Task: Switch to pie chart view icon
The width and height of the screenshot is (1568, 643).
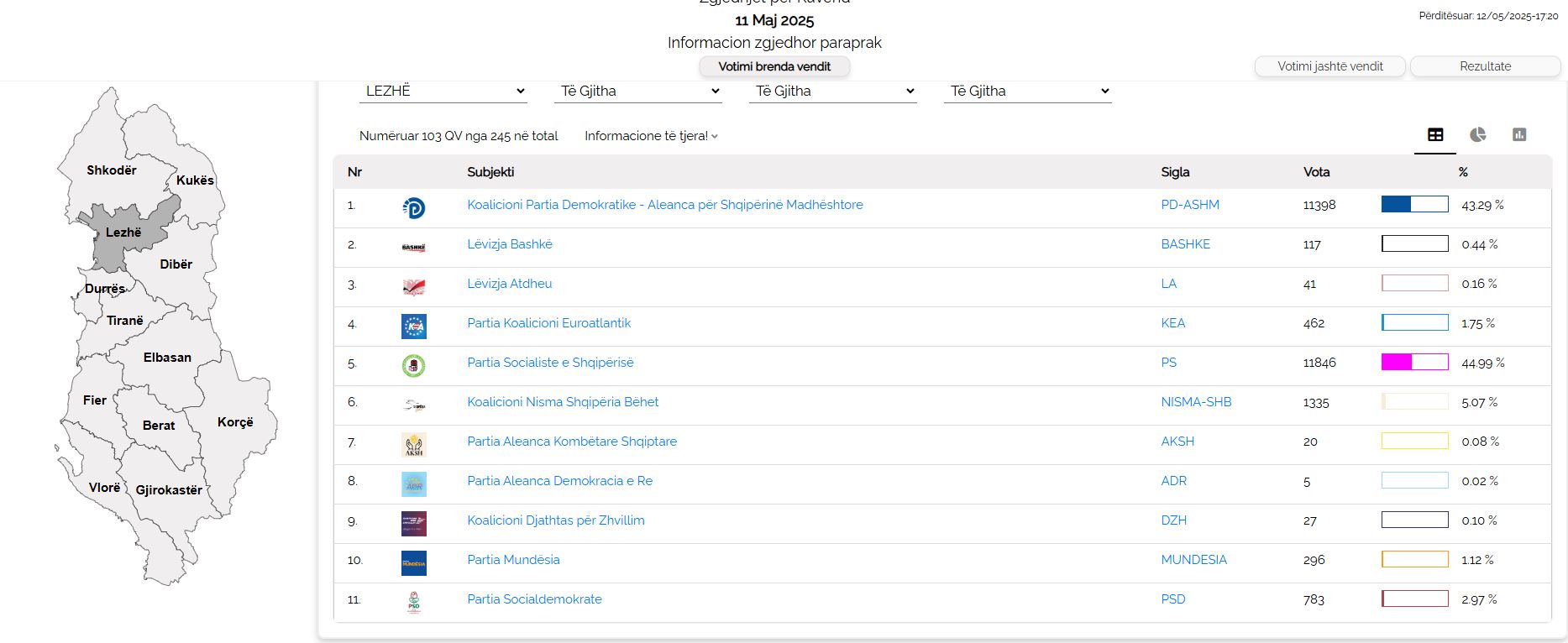Action: click(1477, 135)
